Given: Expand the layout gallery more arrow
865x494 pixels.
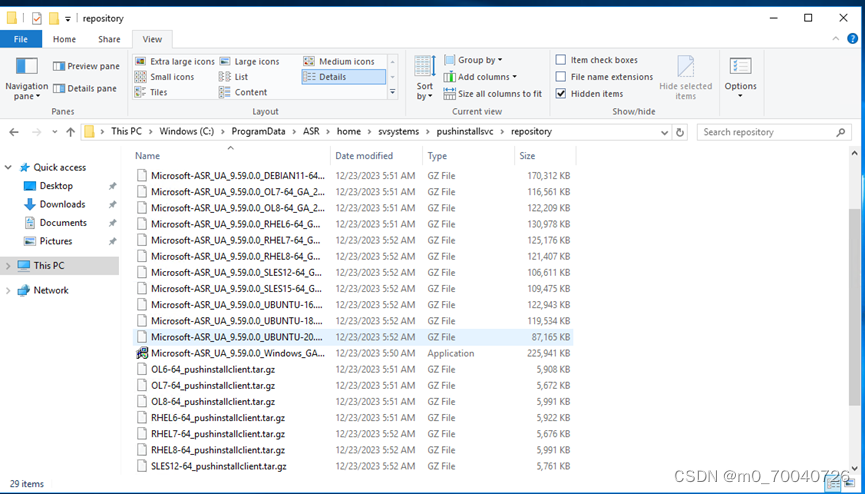Looking at the screenshot, I should [393, 92].
